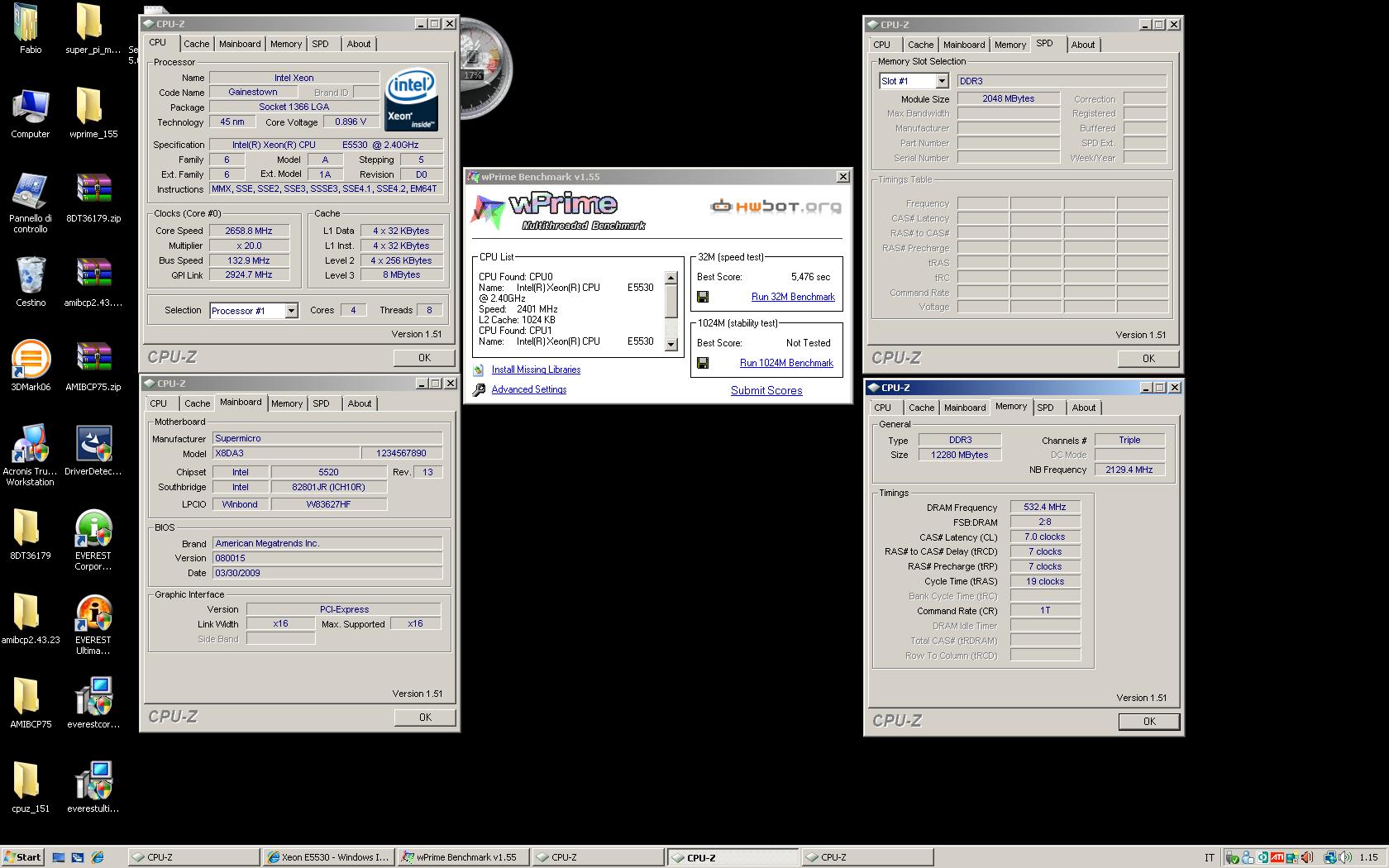Open About tab in Mainboard CPU-Z window

(x=359, y=403)
